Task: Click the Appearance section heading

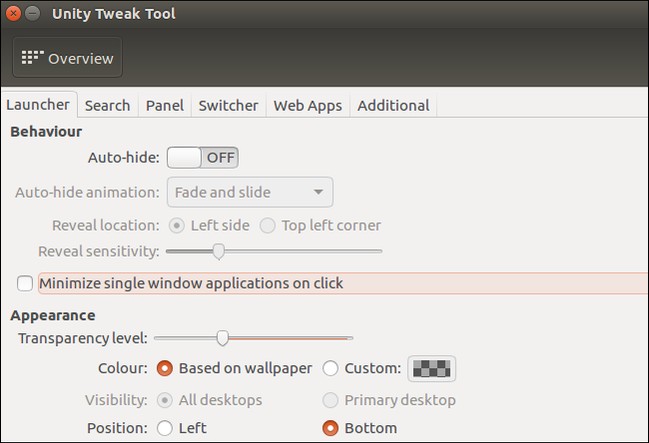Action: [x=53, y=315]
